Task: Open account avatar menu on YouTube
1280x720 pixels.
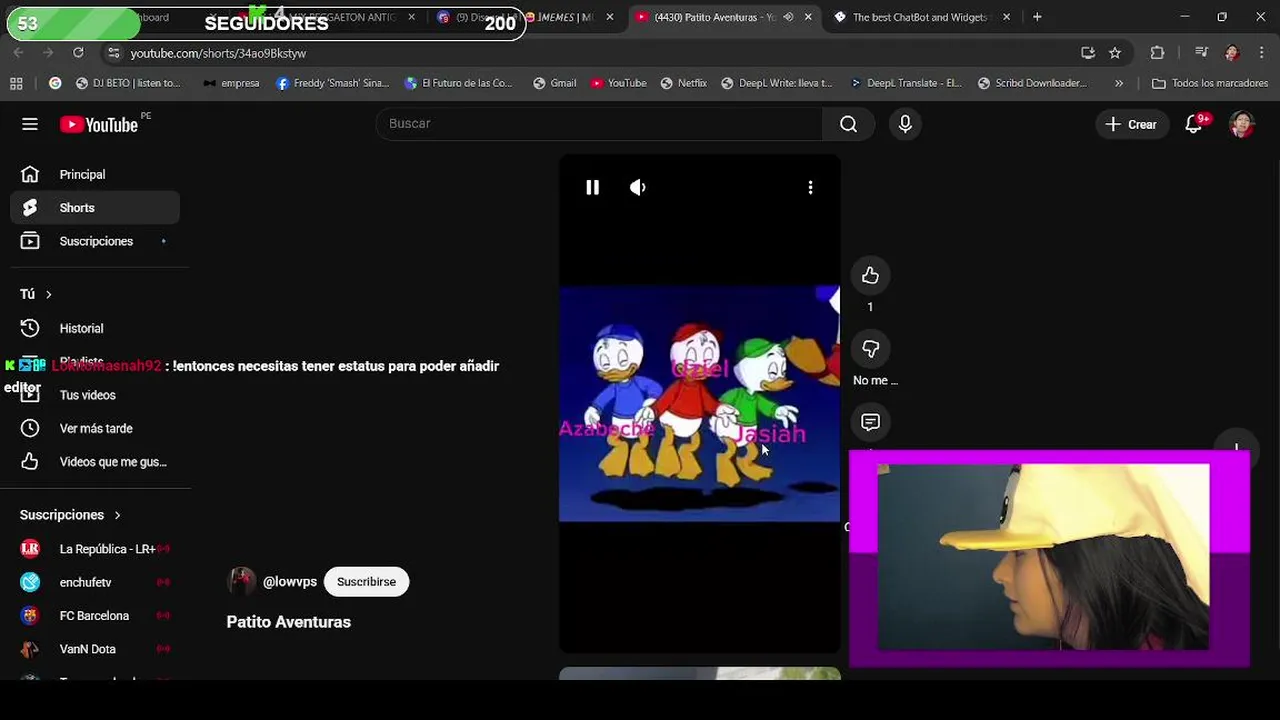Action: (x=1241, y=124)
